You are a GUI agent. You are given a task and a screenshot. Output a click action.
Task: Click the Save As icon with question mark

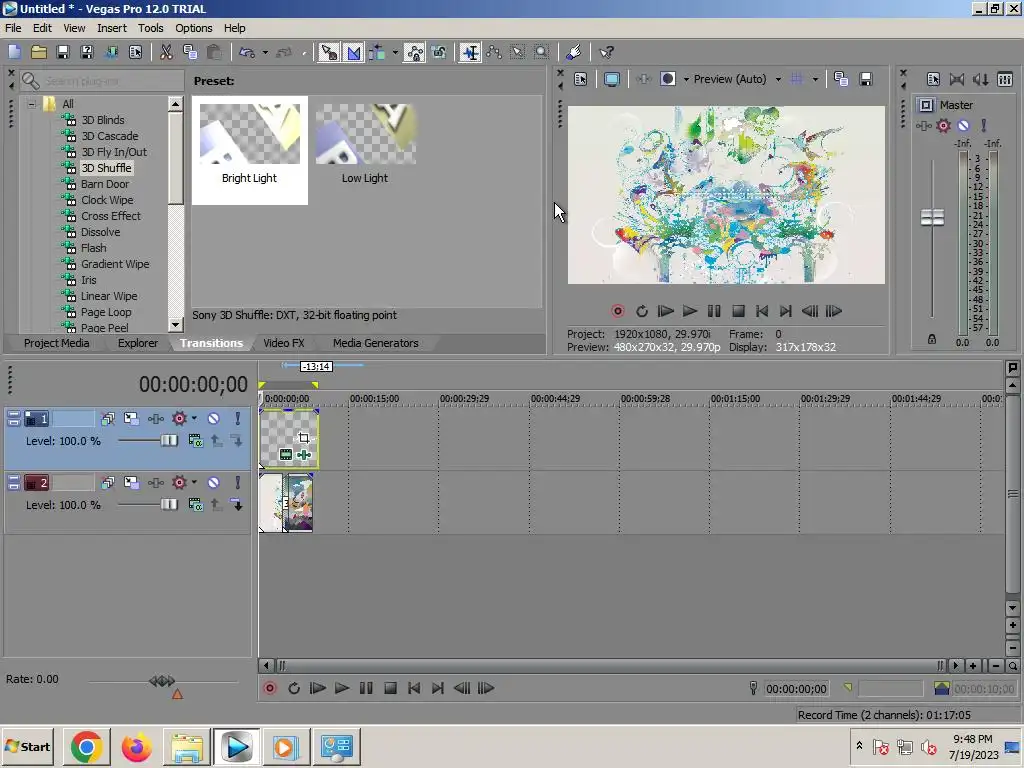[x=87, y=52]
